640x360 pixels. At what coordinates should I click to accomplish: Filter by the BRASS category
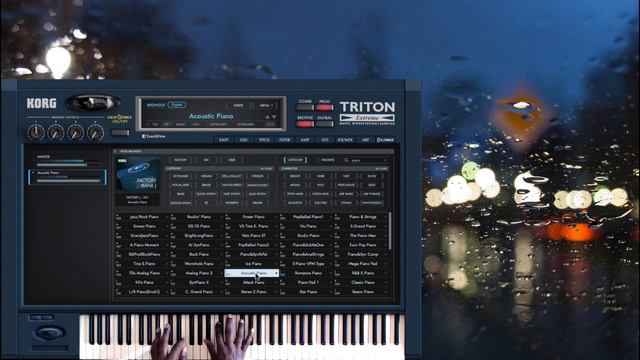pos(206,185)
